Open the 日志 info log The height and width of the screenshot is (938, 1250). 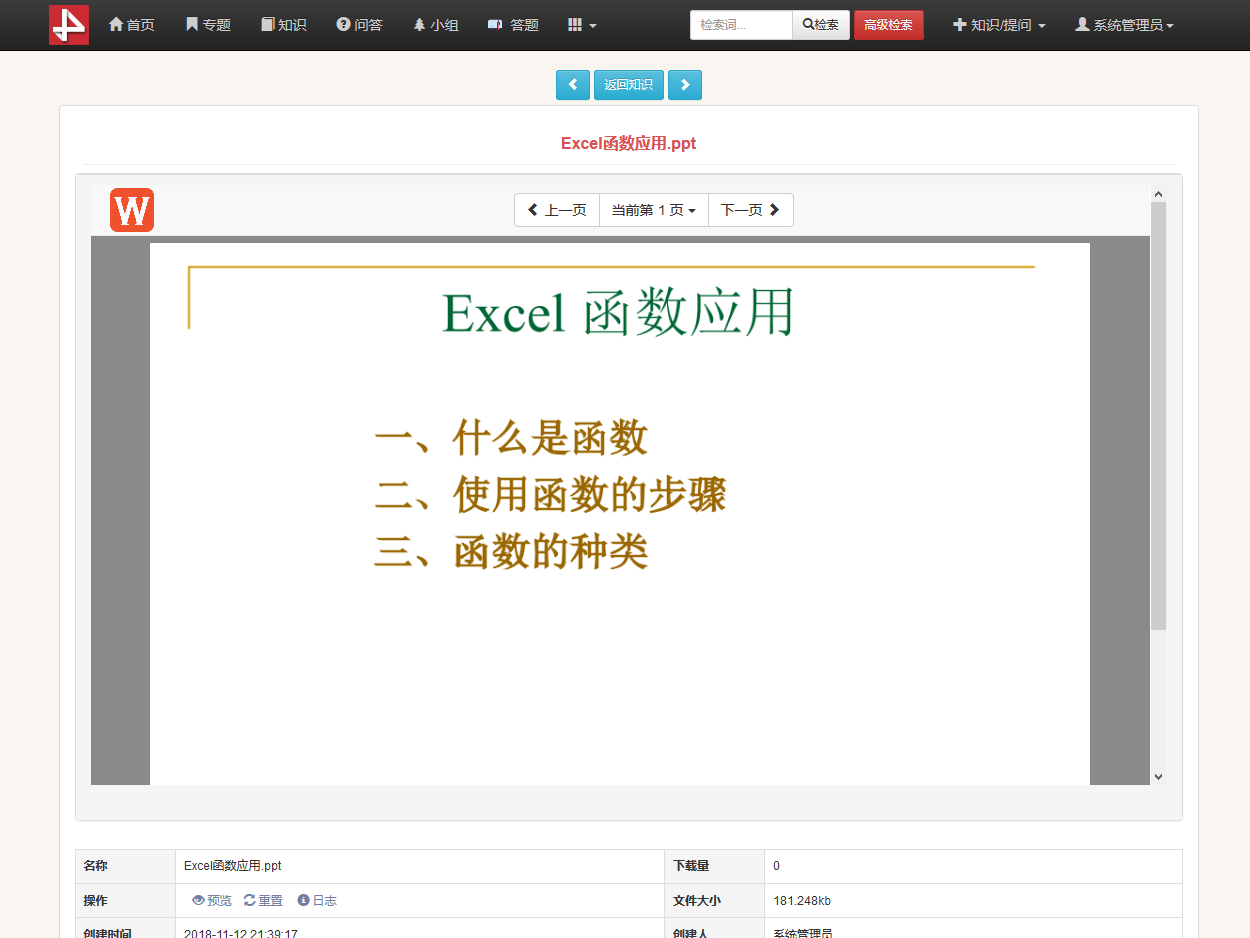coord(318,901)
